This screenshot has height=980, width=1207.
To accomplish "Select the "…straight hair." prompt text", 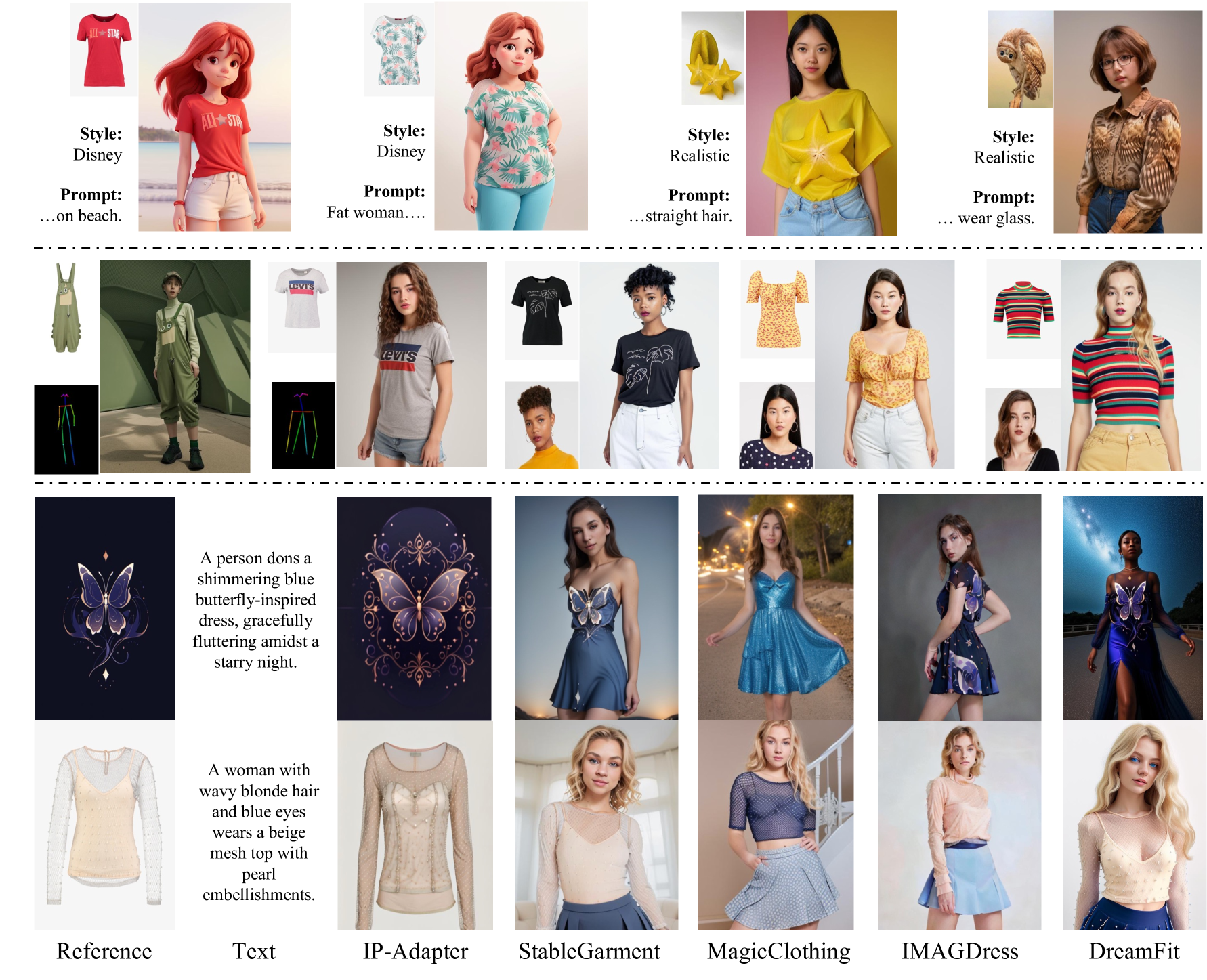I will click(x=680, y=217).
